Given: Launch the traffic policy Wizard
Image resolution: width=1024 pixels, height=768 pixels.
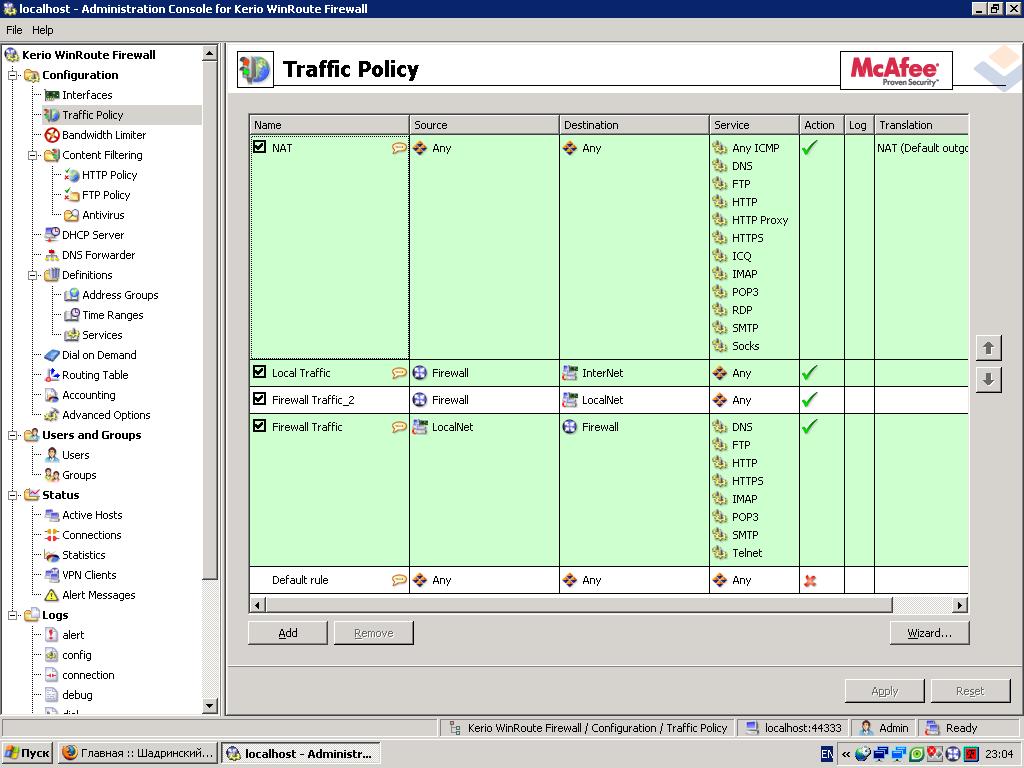Looking at the screenshot, I should (929, 633).
